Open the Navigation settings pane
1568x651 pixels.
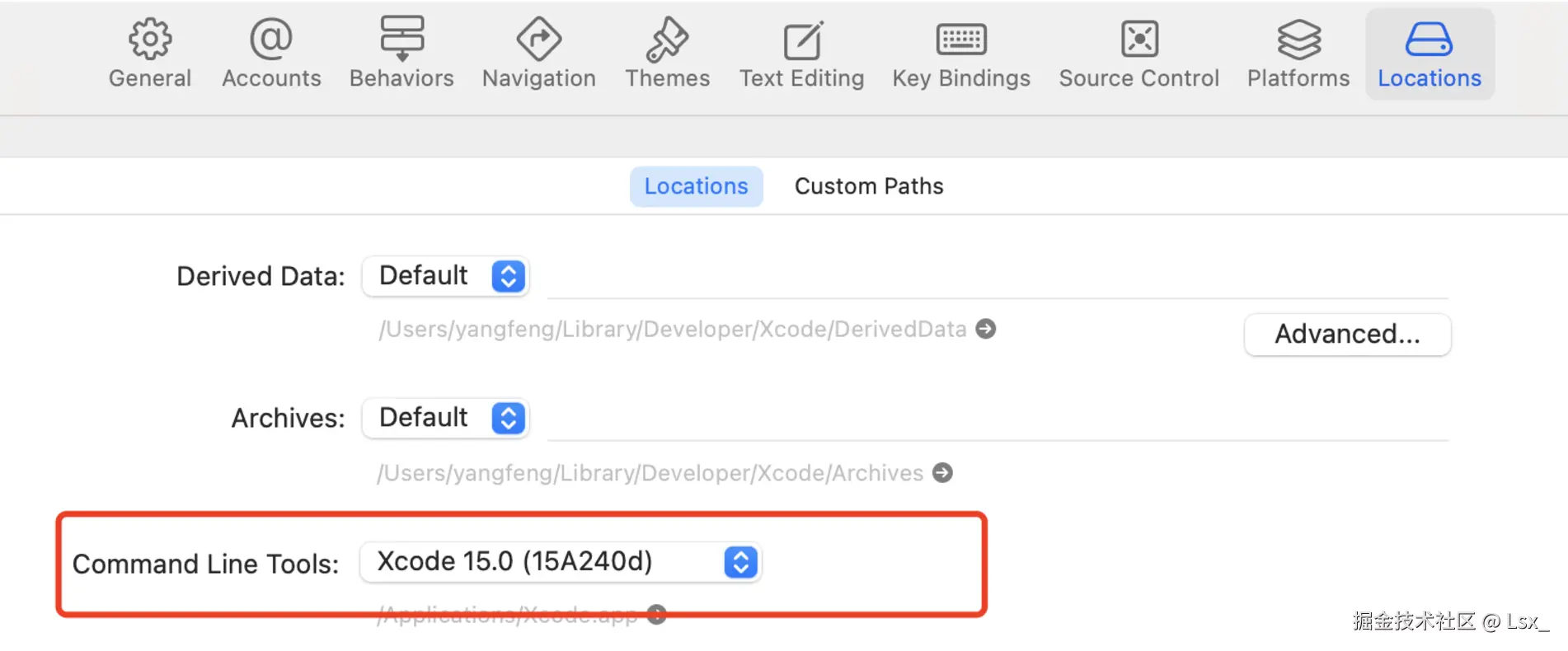click(x=539, y=54)
